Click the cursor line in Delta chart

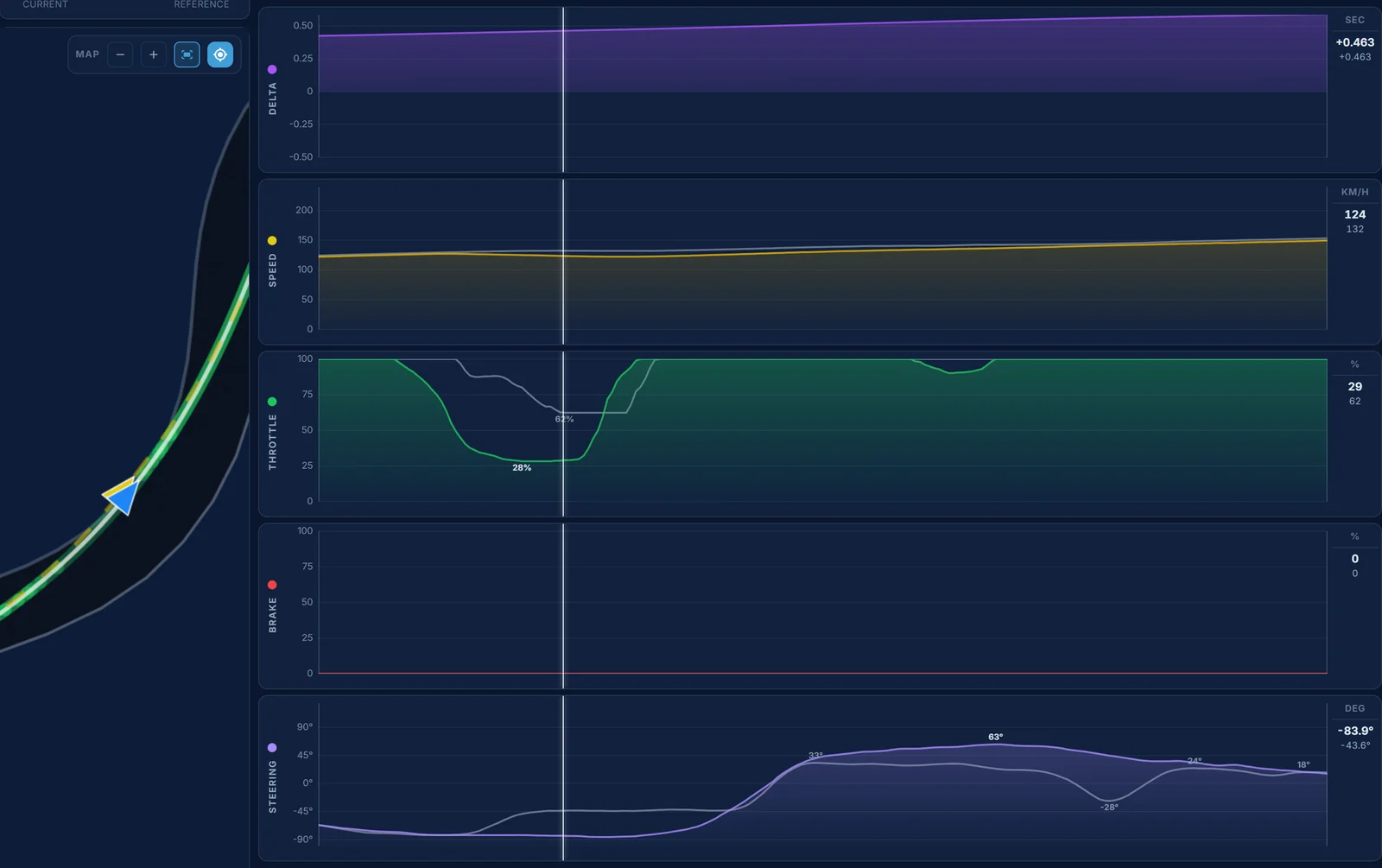pyautogui.click(x=563, y=90)
